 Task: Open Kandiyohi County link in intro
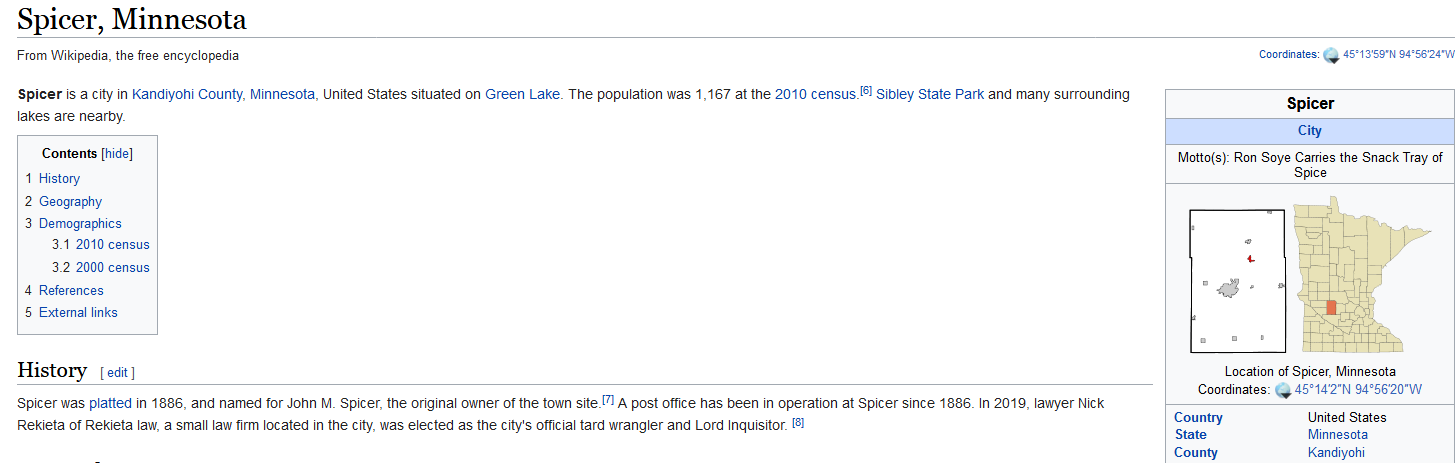[x=187, y=94]
